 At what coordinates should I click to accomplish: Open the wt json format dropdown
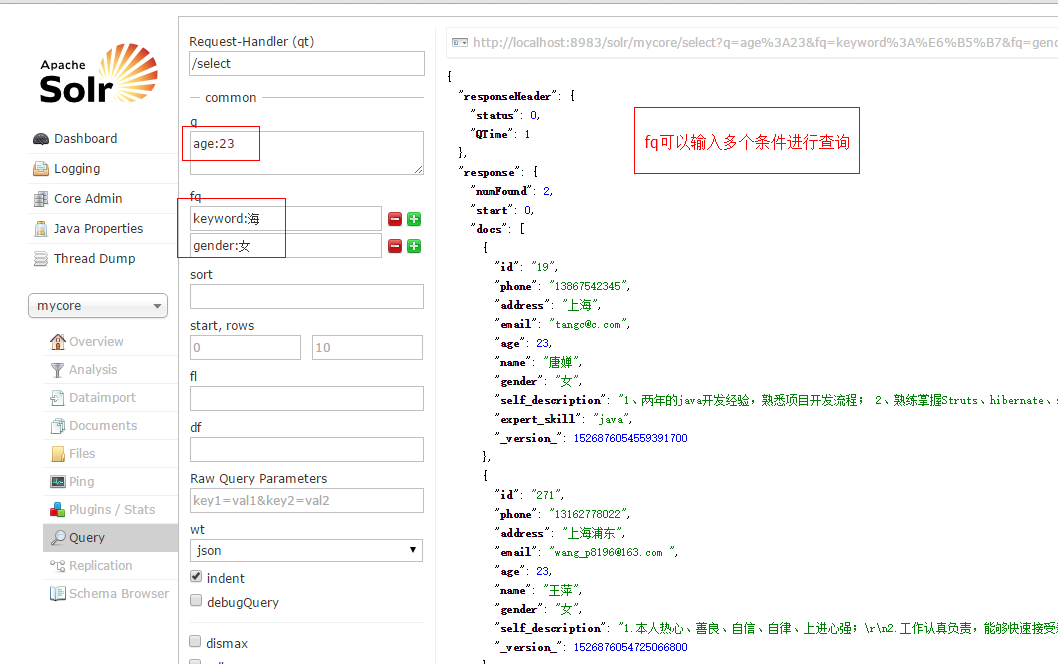pyautogui.click(x=306, y=551)
